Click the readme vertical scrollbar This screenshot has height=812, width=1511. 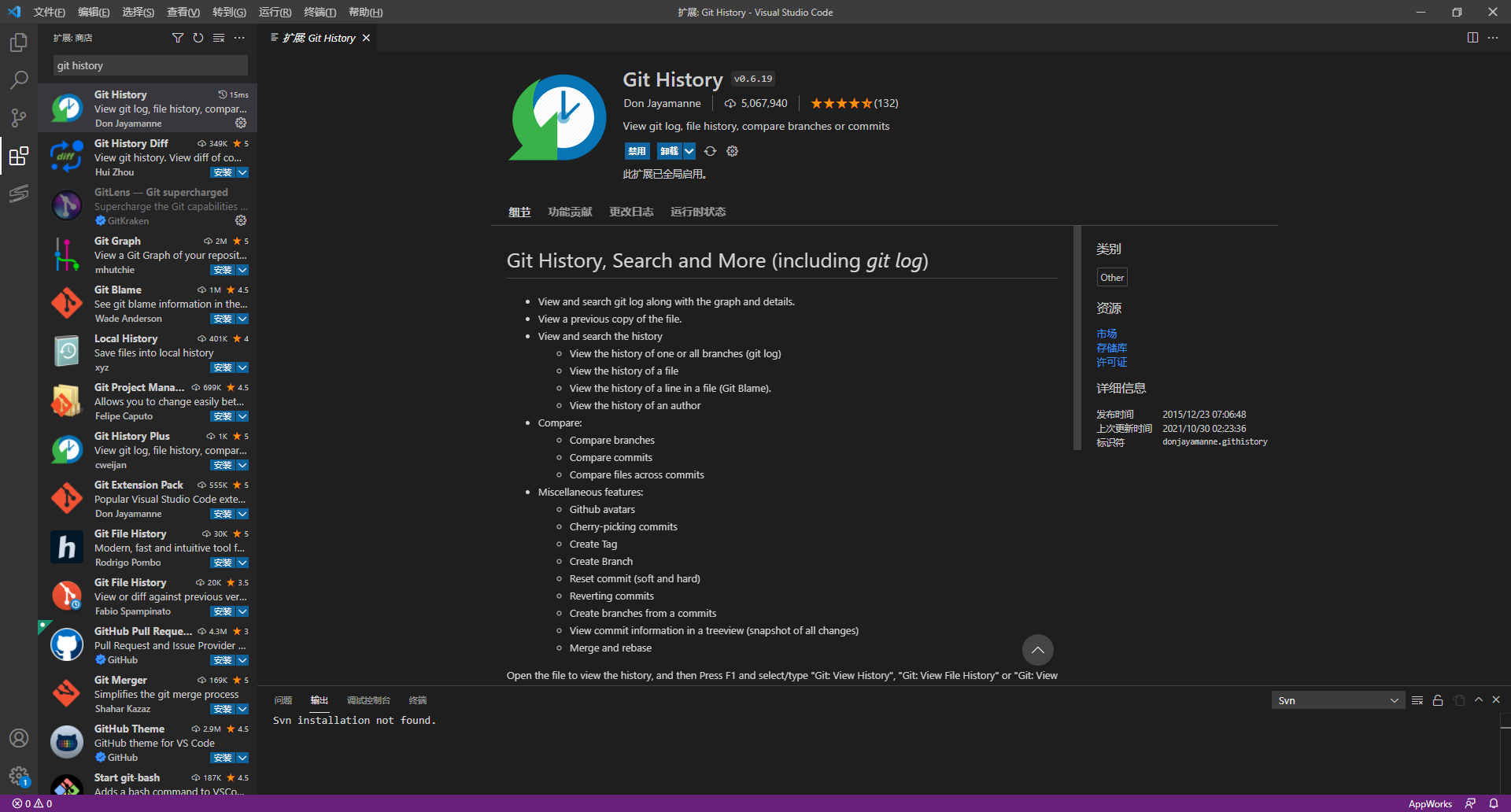click(1077, 338)
